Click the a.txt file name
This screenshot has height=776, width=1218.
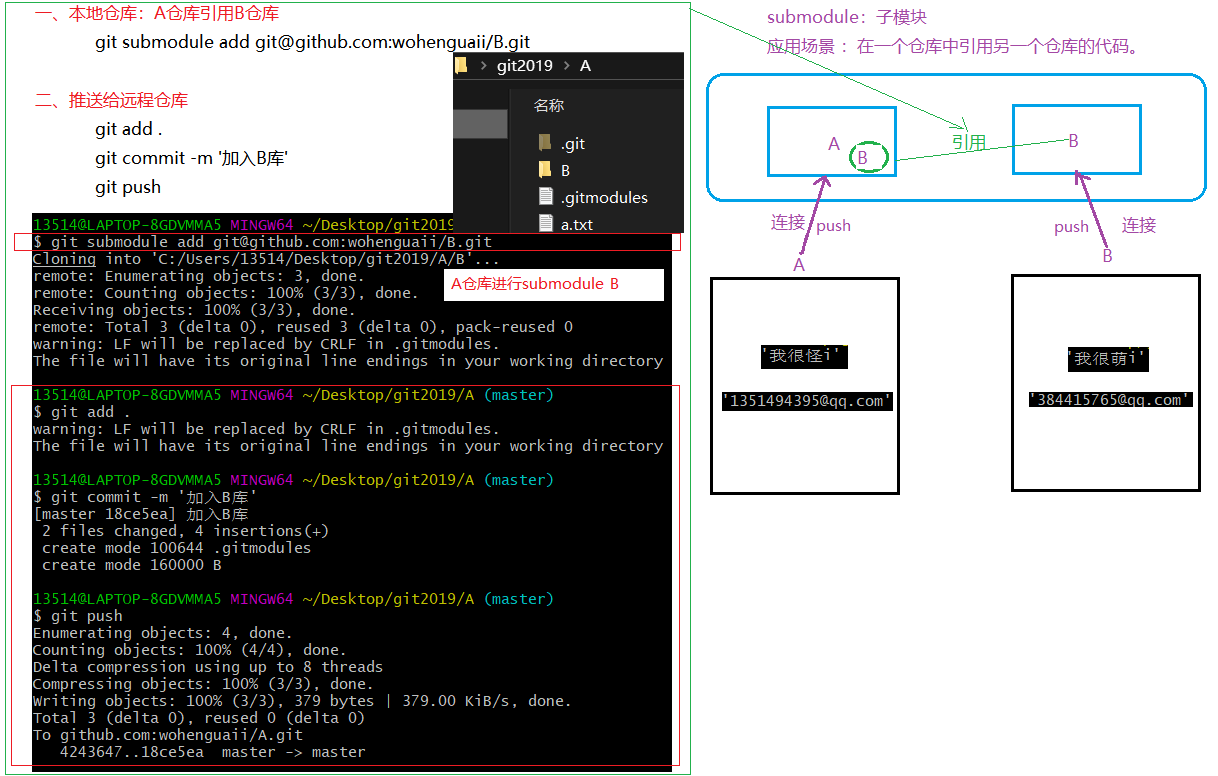tap(577, 224)
